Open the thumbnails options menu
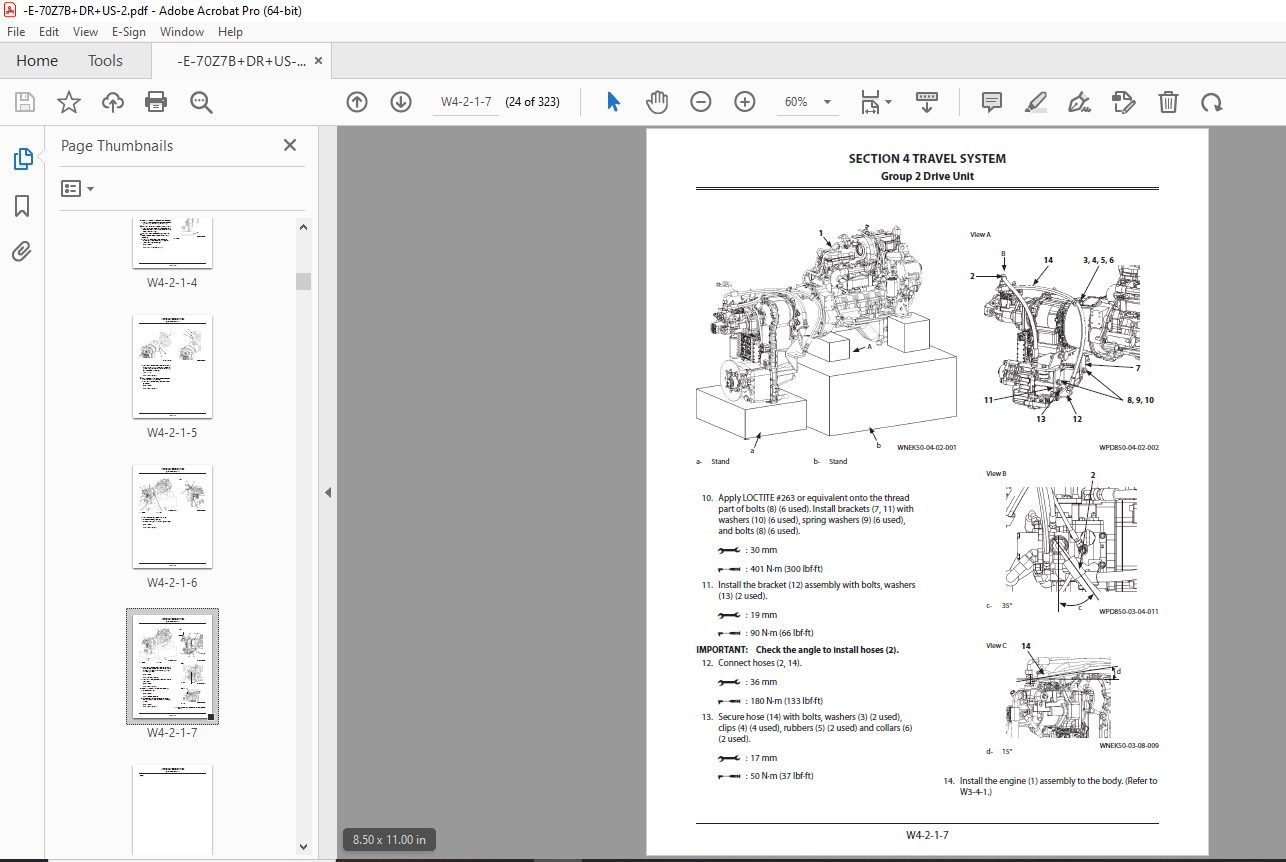1286x862 pixels. click(78, 188)
